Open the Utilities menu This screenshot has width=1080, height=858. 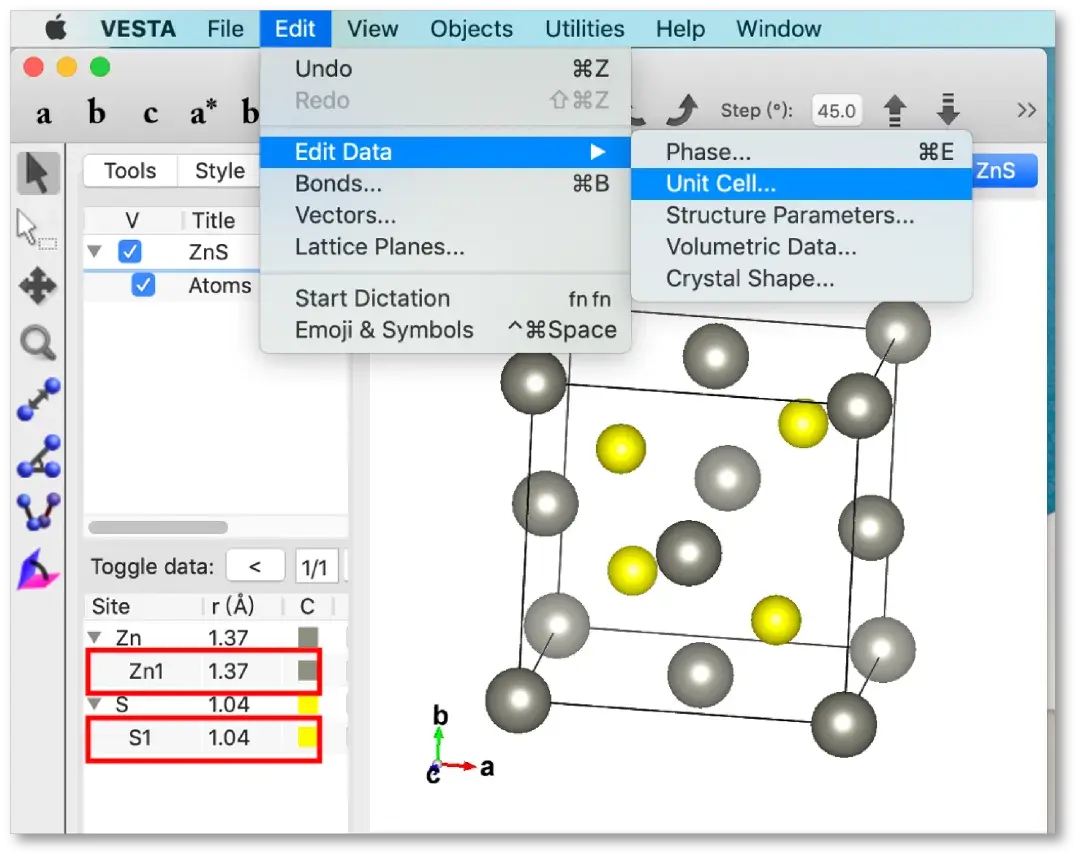point(585,29)
